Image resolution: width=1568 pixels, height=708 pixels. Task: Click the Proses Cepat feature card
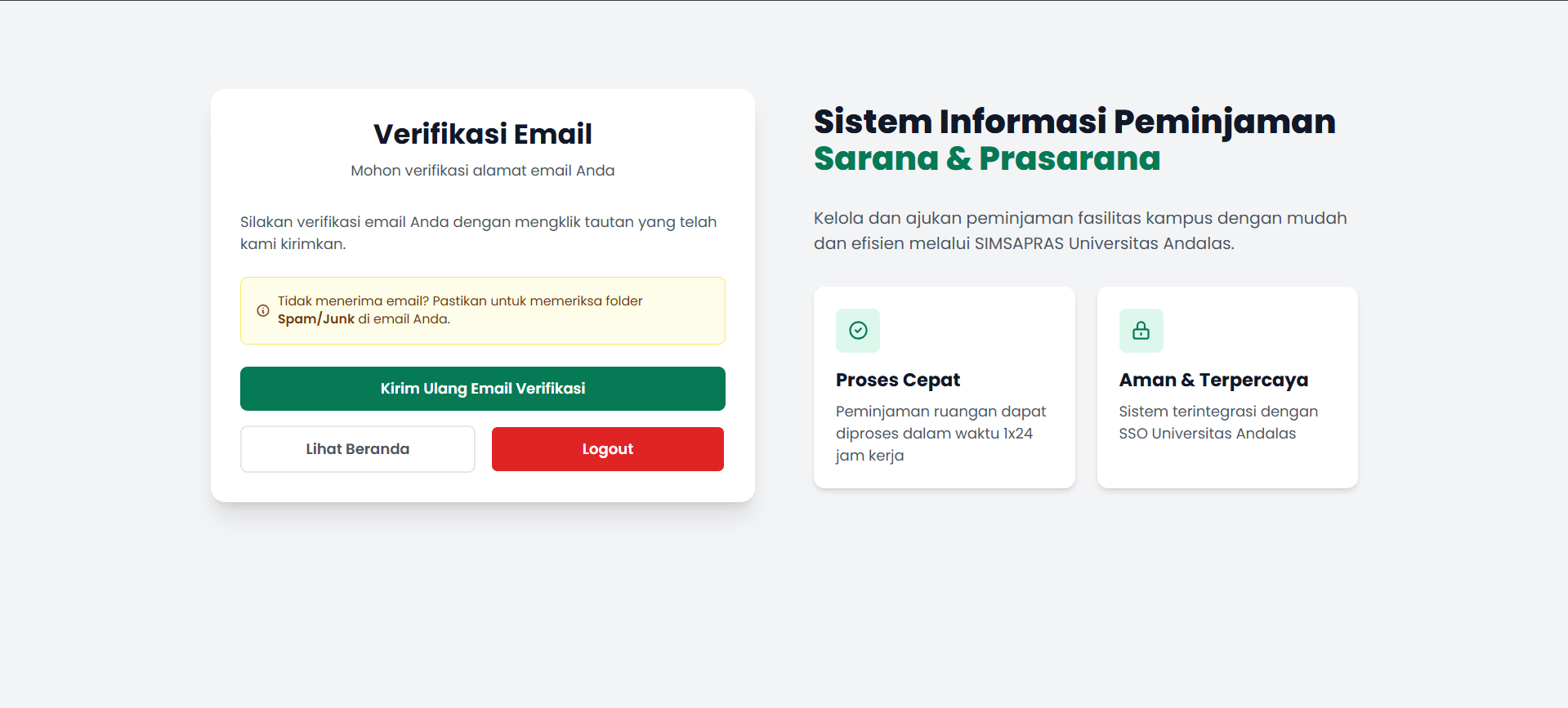(944, 387)
